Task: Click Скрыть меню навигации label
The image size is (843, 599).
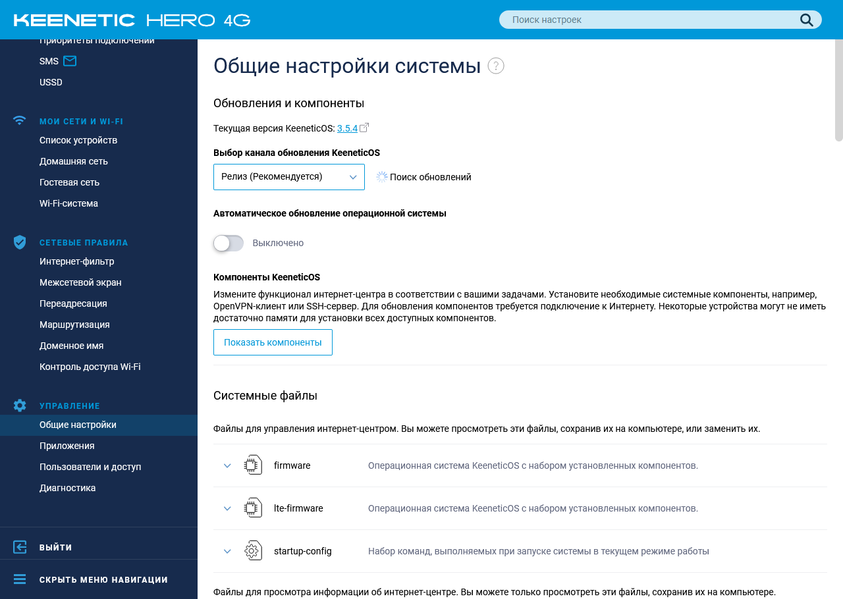Action: click(103, 580)
